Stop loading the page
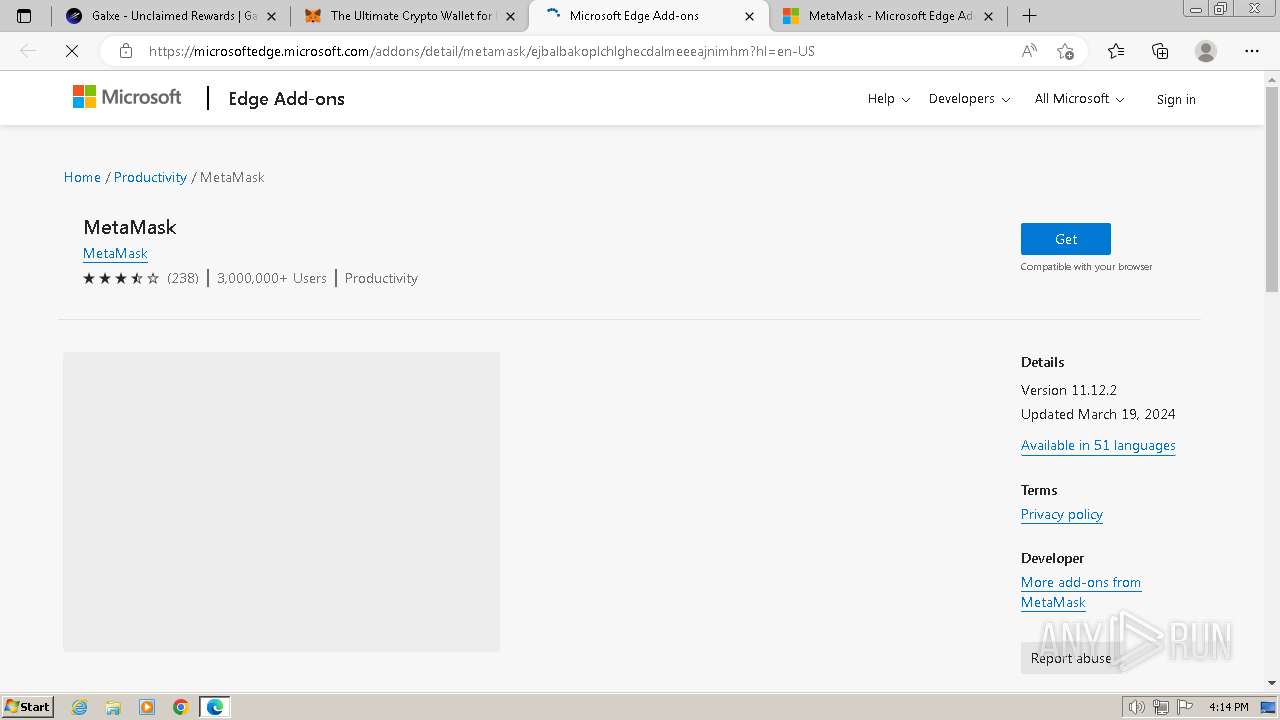The image size is (1280, 720). 72,51
